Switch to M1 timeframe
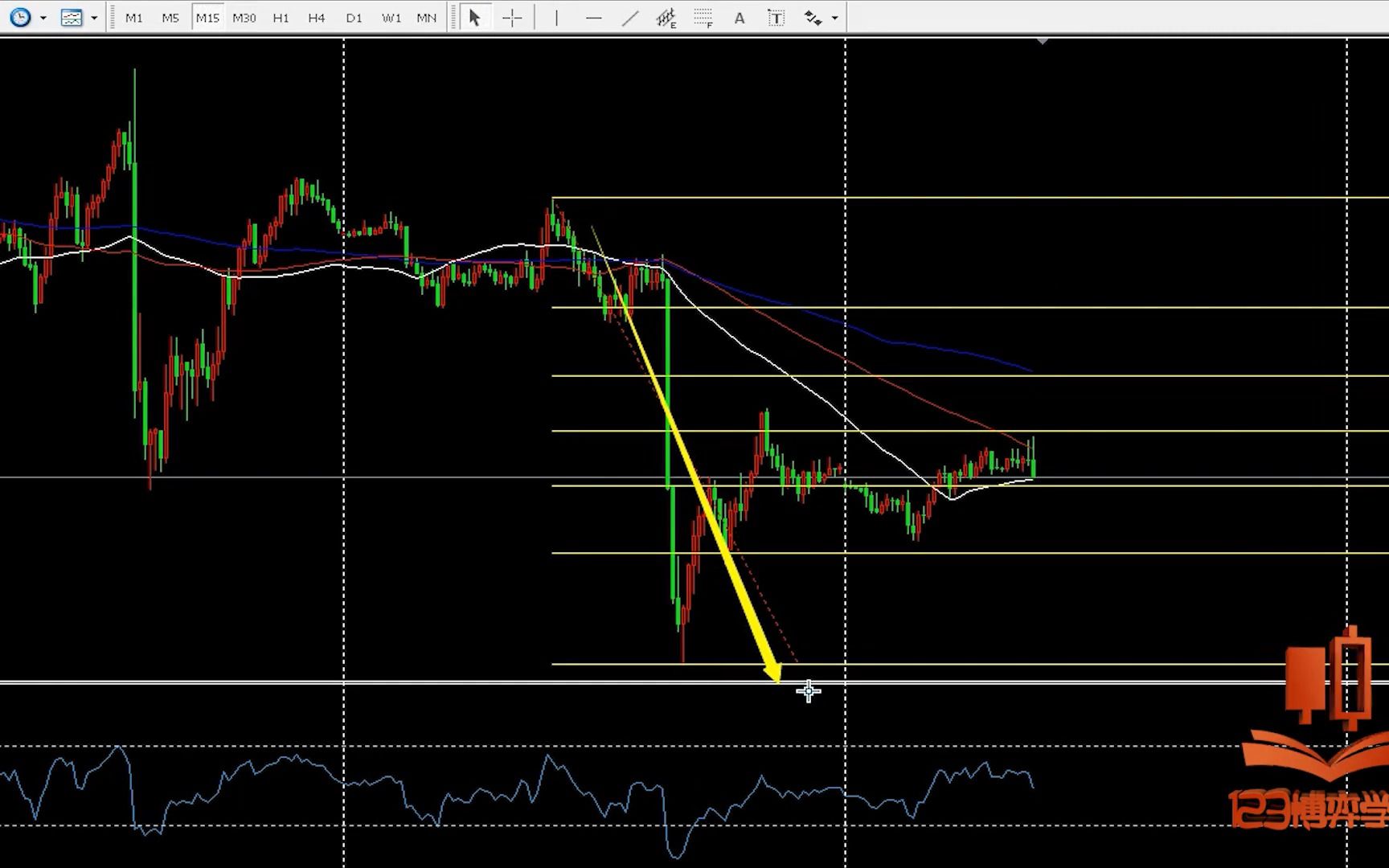This screenshot has height=868, width=1389. point(134,18)
